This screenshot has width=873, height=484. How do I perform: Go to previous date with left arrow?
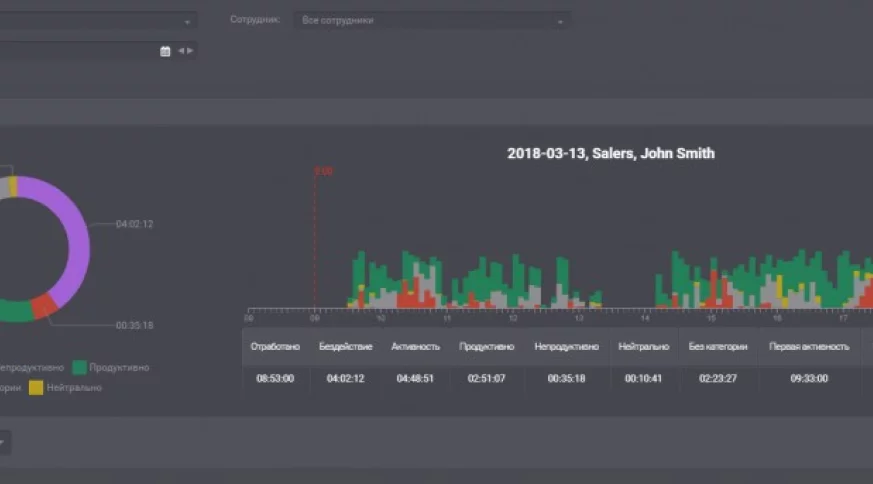tap(181, 51)
